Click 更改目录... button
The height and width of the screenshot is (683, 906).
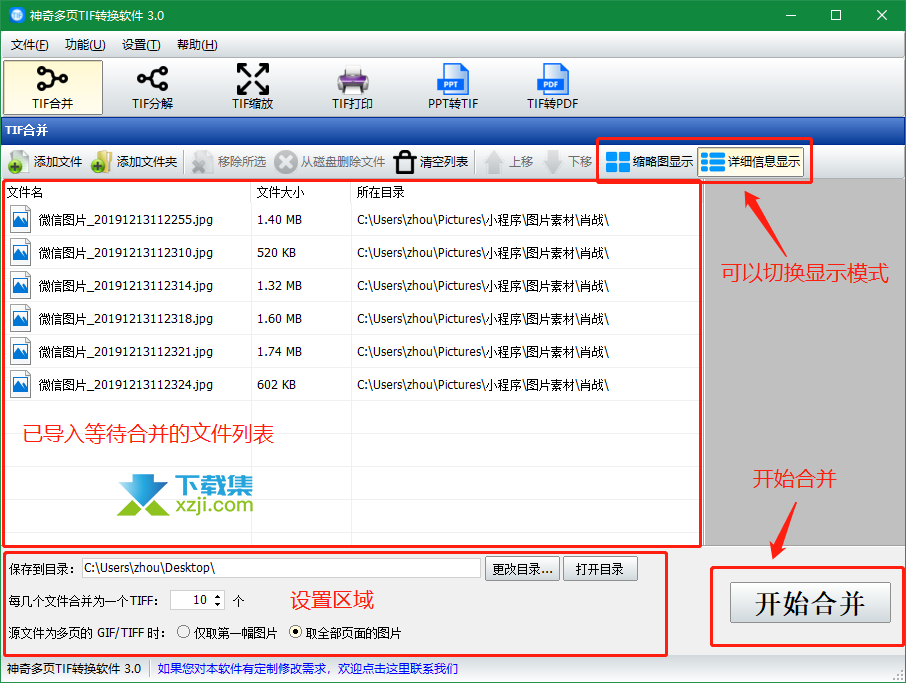point(522,569)
